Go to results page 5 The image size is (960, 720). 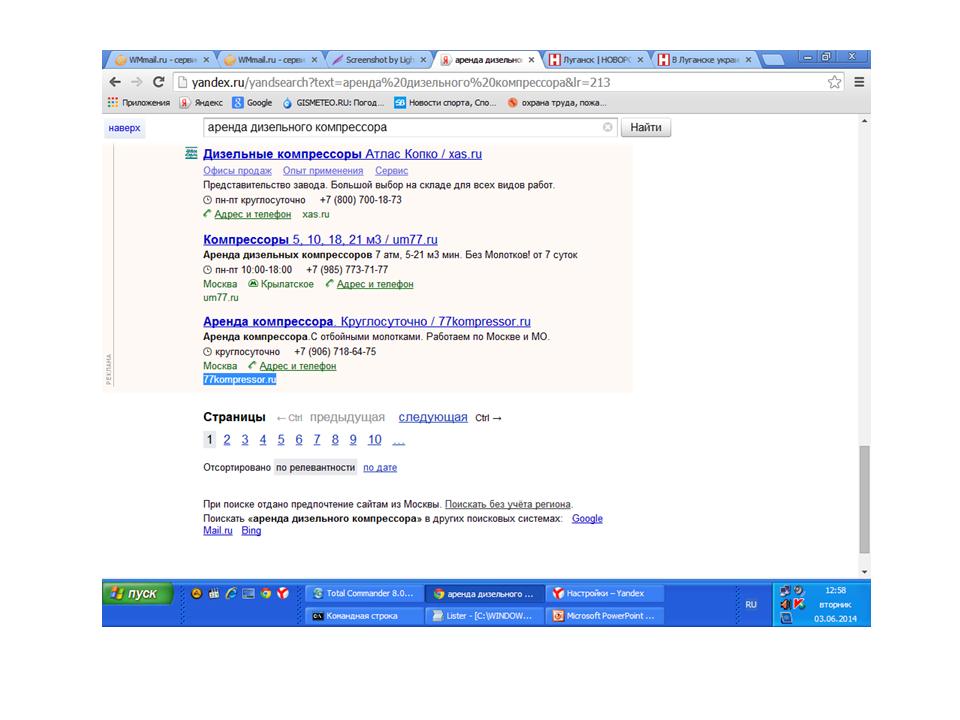(281, 440)
